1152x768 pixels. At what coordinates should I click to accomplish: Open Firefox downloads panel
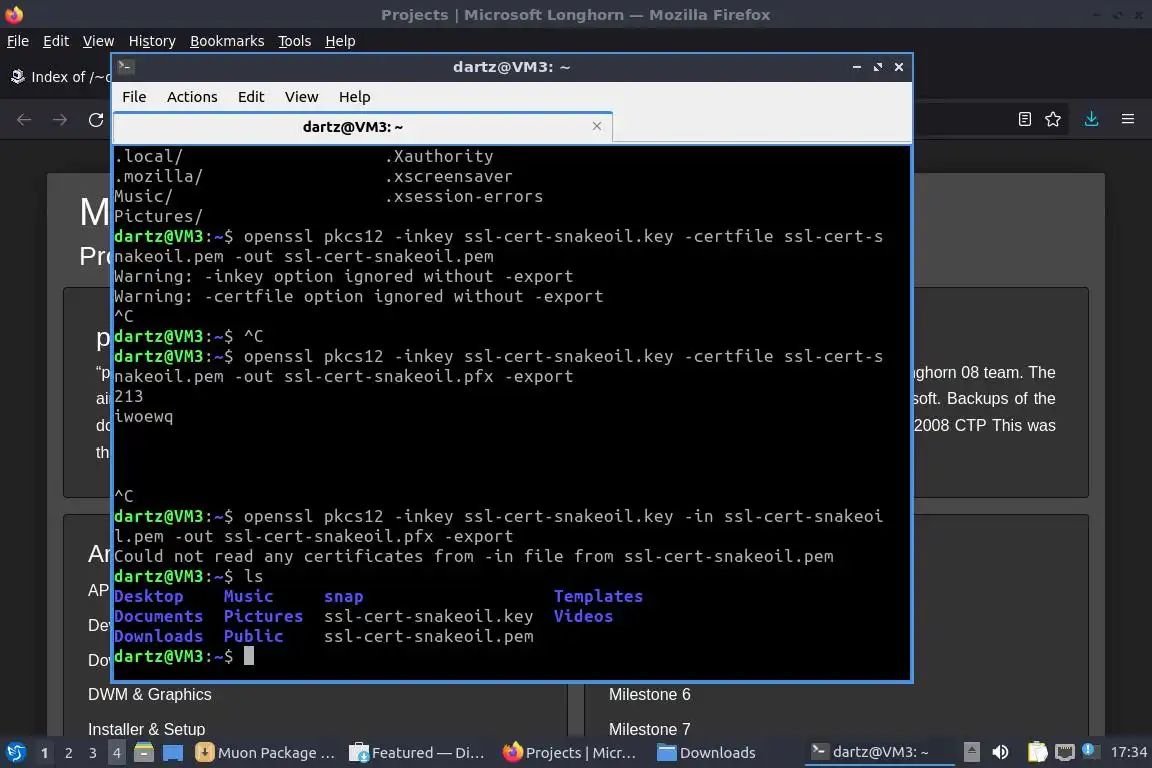click(x=1092, y=119)
